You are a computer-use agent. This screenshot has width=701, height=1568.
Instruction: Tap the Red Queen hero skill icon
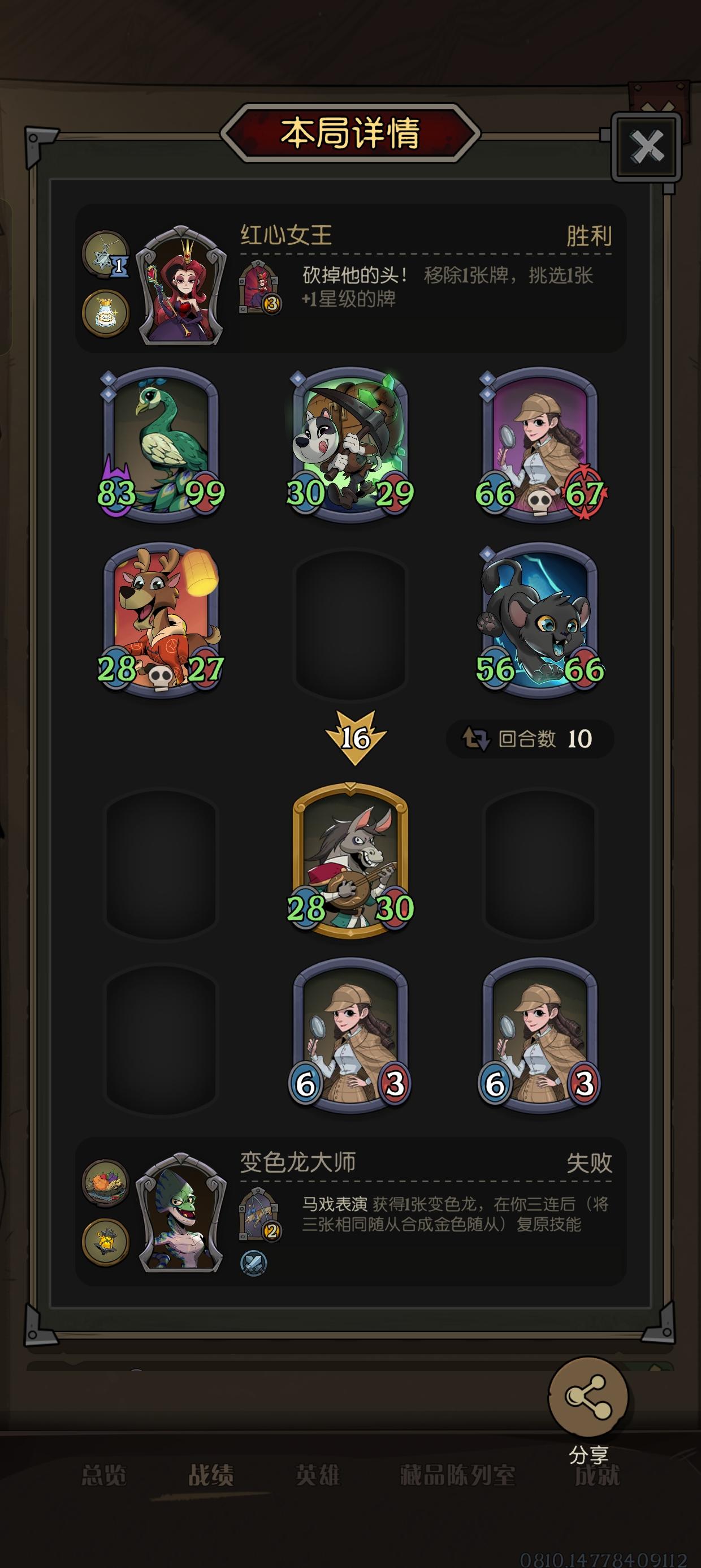(260, 287)
